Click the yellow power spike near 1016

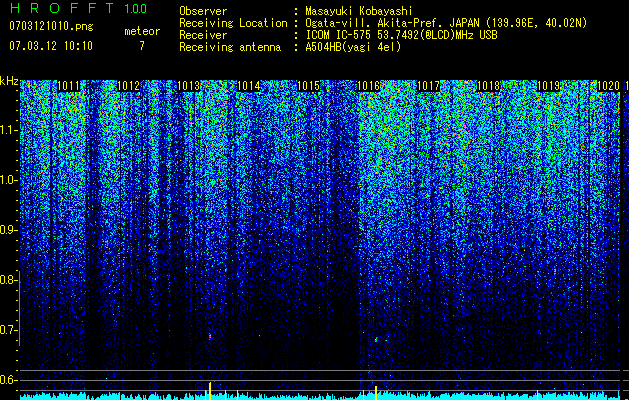tap(376, 392)
